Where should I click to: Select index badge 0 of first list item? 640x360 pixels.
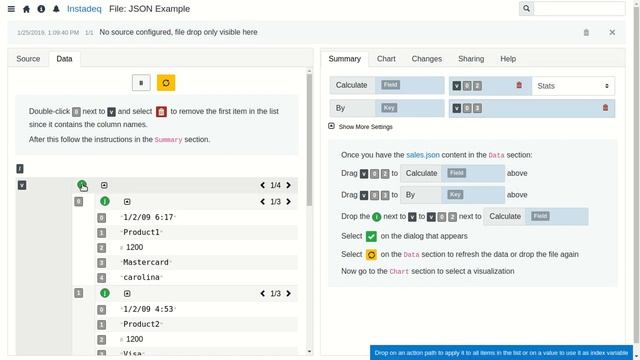78,202
